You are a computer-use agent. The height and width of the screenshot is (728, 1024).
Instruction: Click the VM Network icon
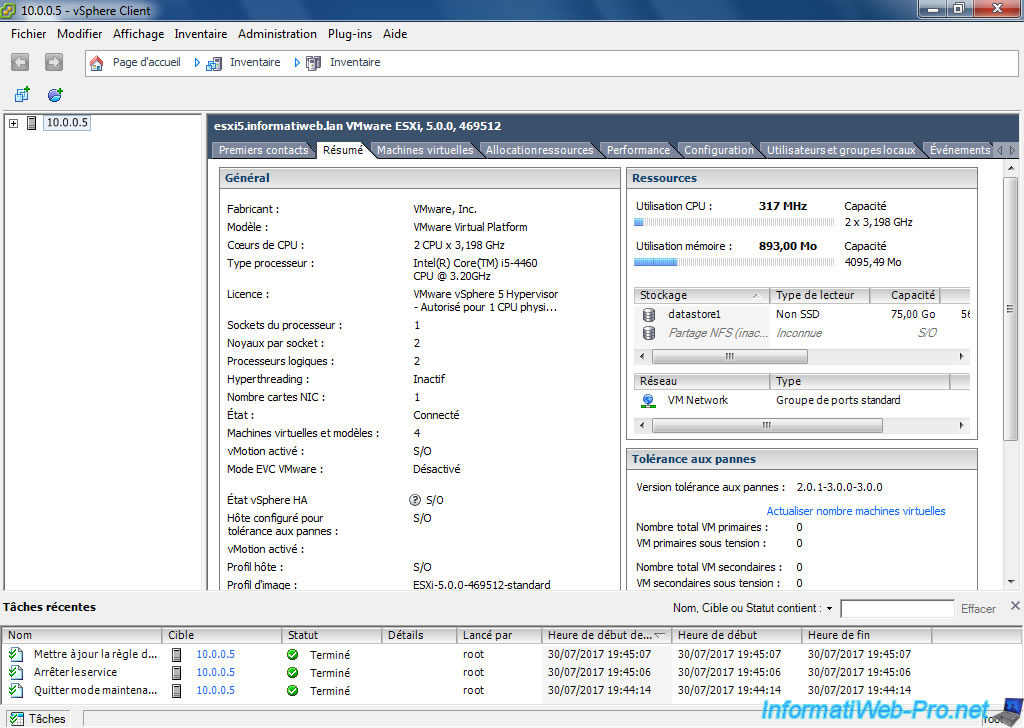pos(648,400)
